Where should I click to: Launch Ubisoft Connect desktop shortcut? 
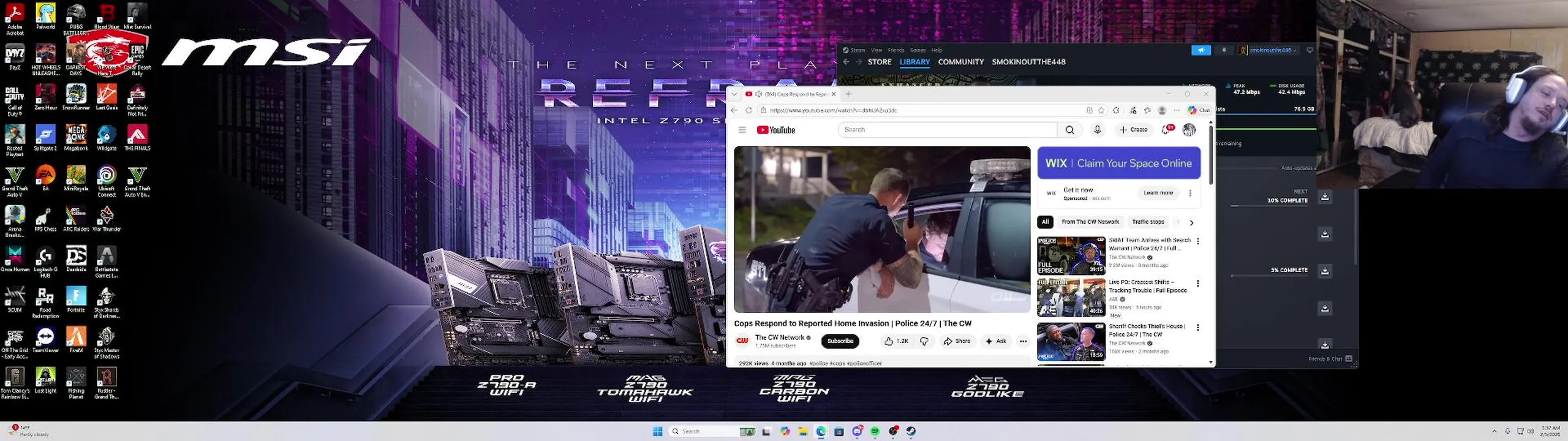pos(107,181)
